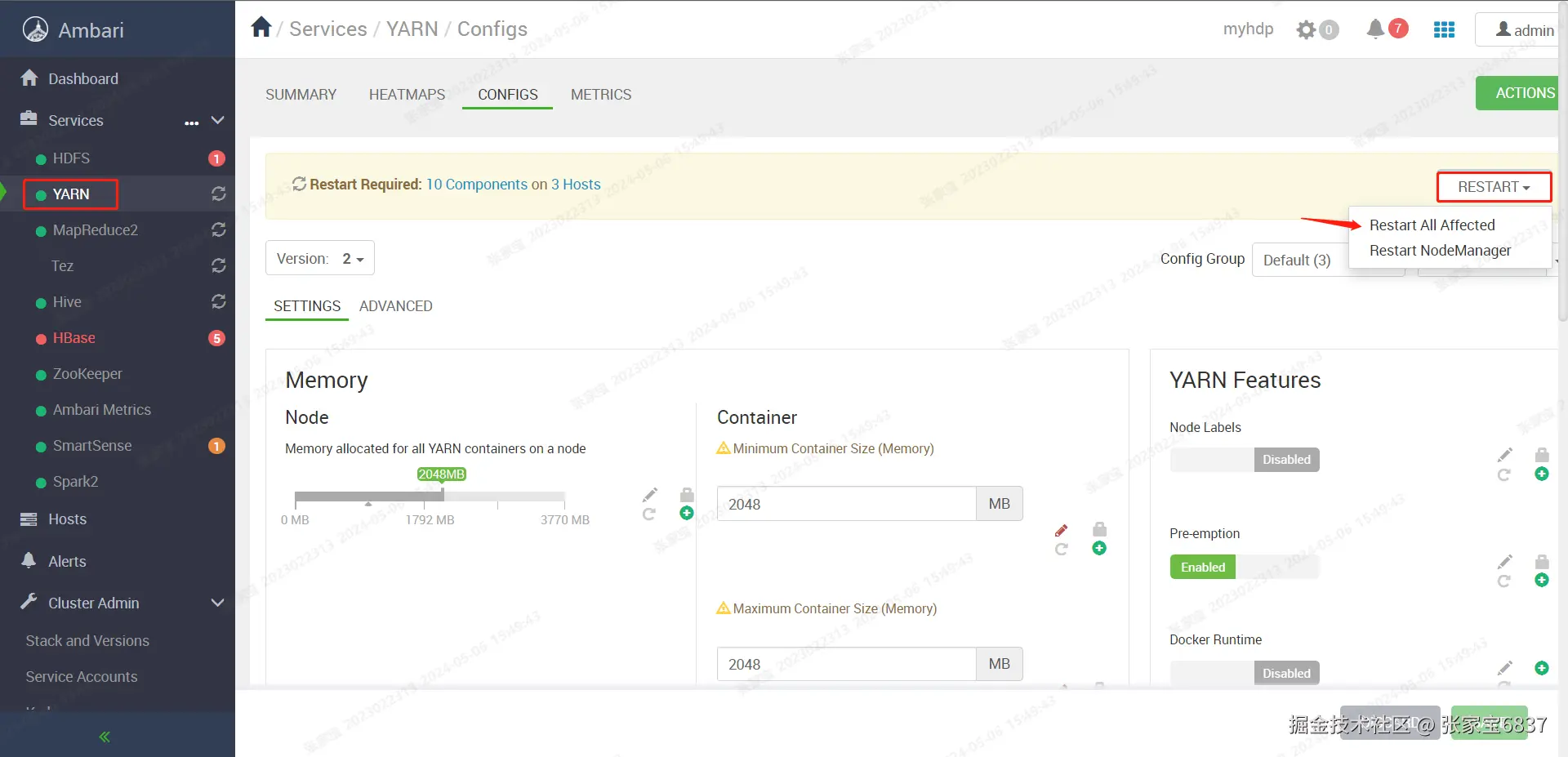Click green plus icon for node memory
The height and width of the screenshot is (757, 1568).
click(x=687, y=514)
